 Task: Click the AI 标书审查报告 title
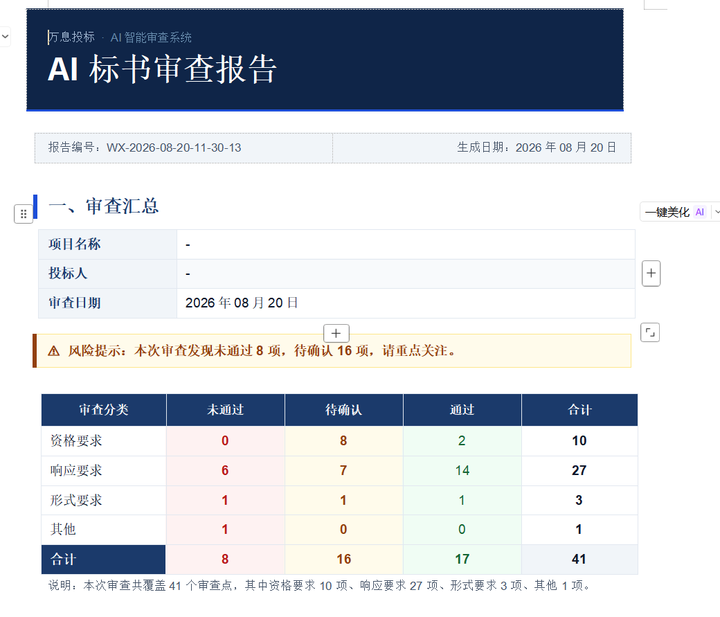(x=162, y=69)
